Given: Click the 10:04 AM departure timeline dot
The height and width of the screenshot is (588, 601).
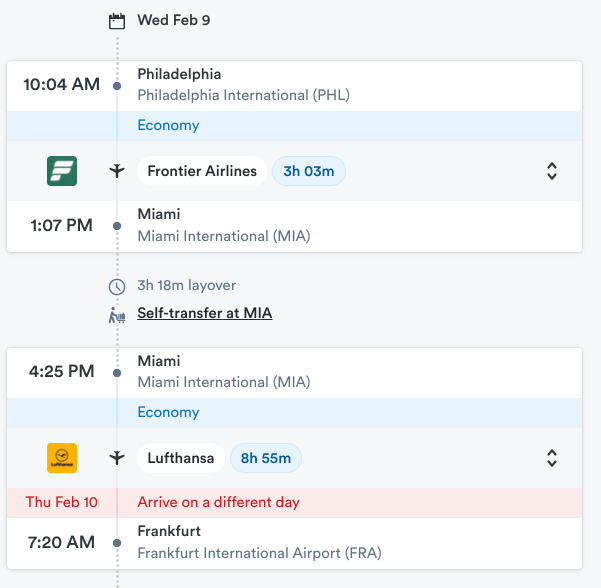Looking at the screenshot, I should (117, 86).
